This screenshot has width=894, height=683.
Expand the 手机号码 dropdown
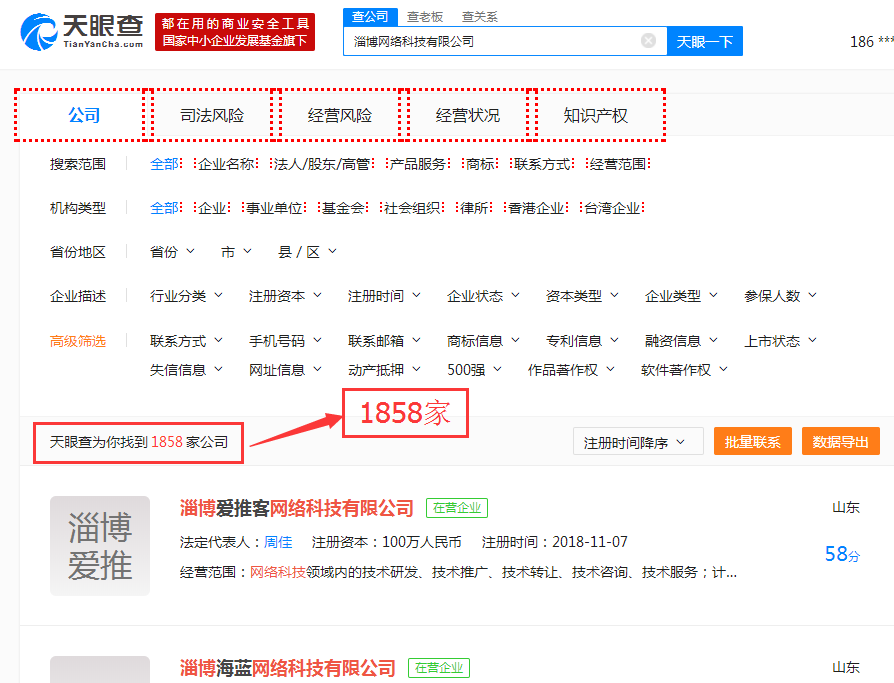[285, 341]
